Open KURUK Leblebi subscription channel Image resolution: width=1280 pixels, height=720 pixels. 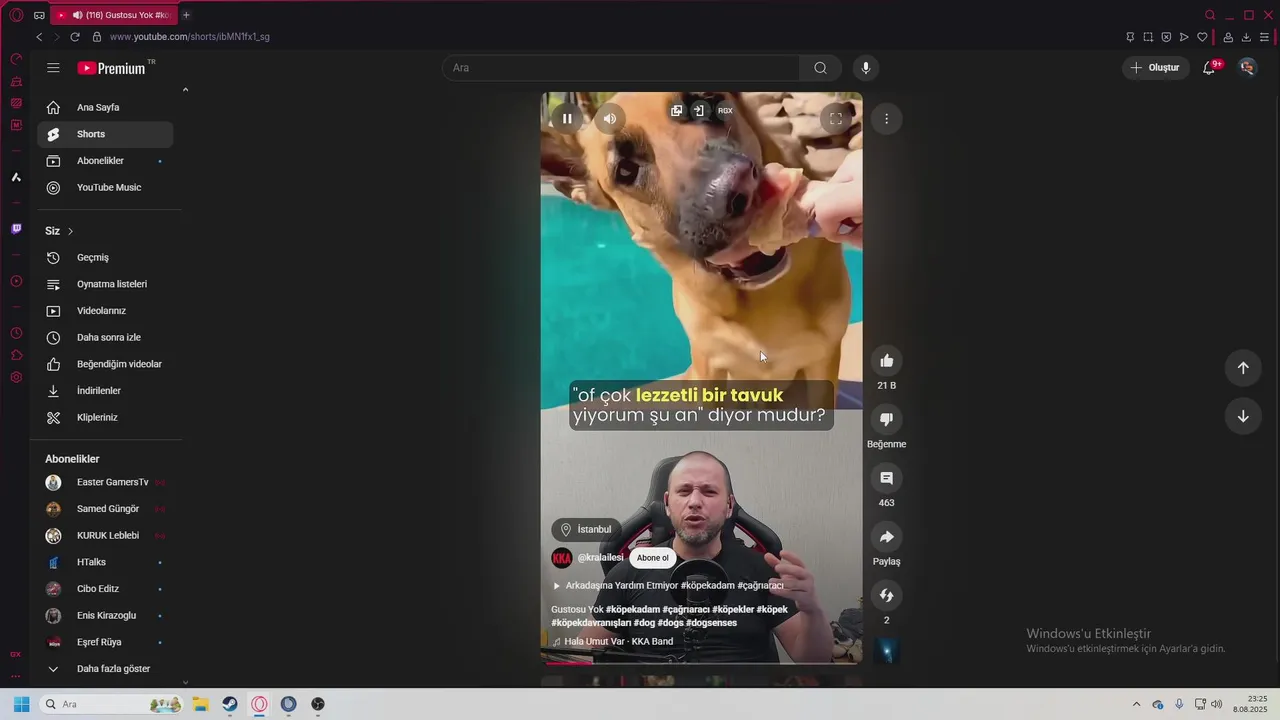105,536
